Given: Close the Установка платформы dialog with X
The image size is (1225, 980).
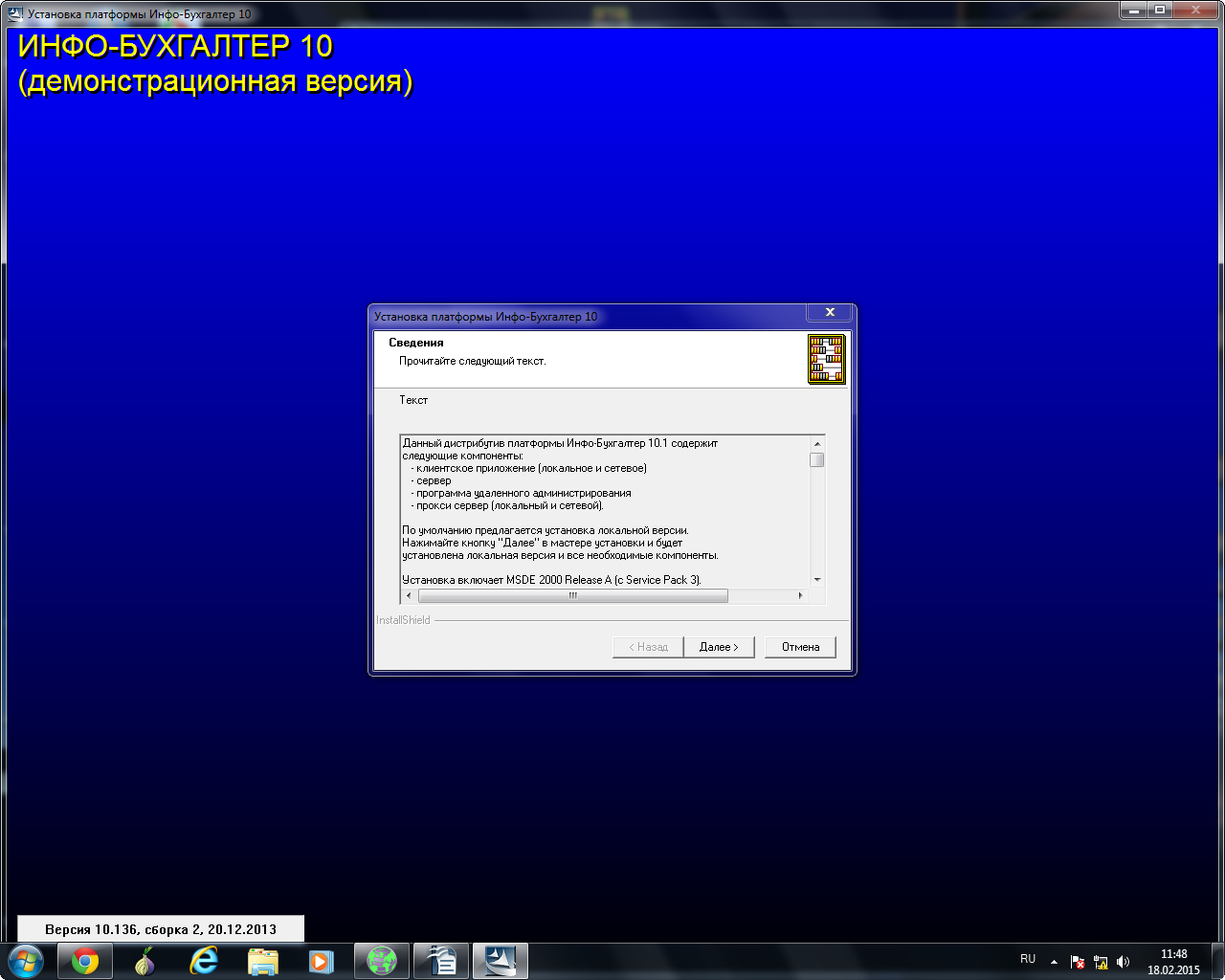Looking at the screenshot, I should [830, 312].
